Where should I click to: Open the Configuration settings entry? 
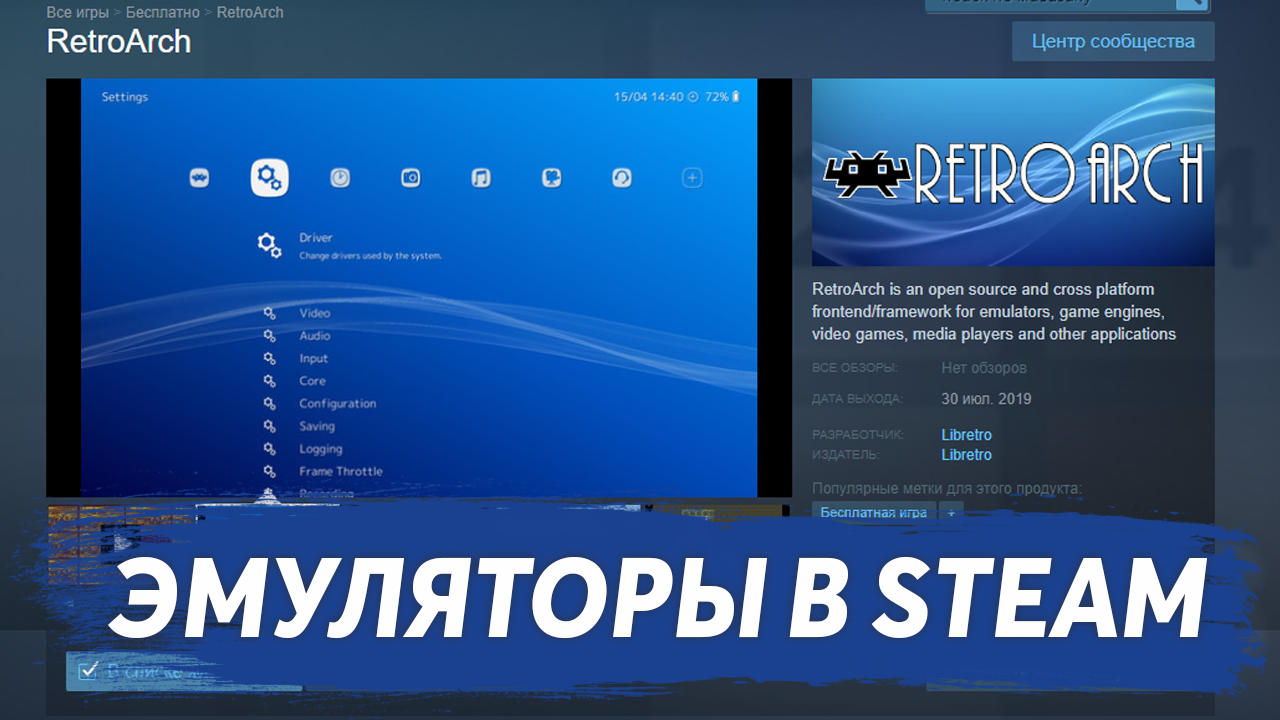click(x=338, y=404)
